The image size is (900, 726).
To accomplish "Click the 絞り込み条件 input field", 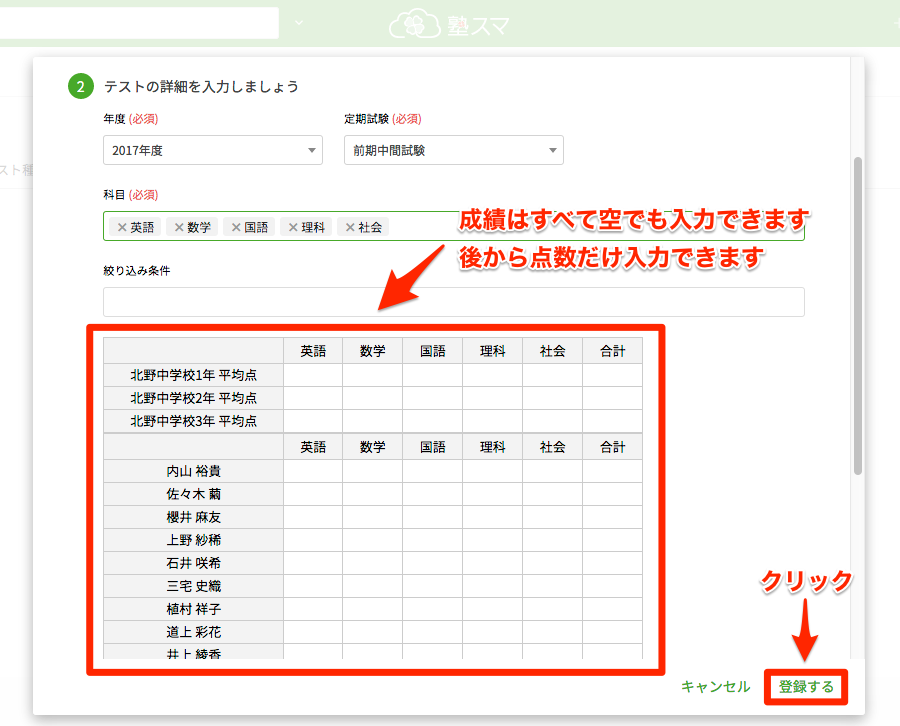I will click(x=453, y=302).
